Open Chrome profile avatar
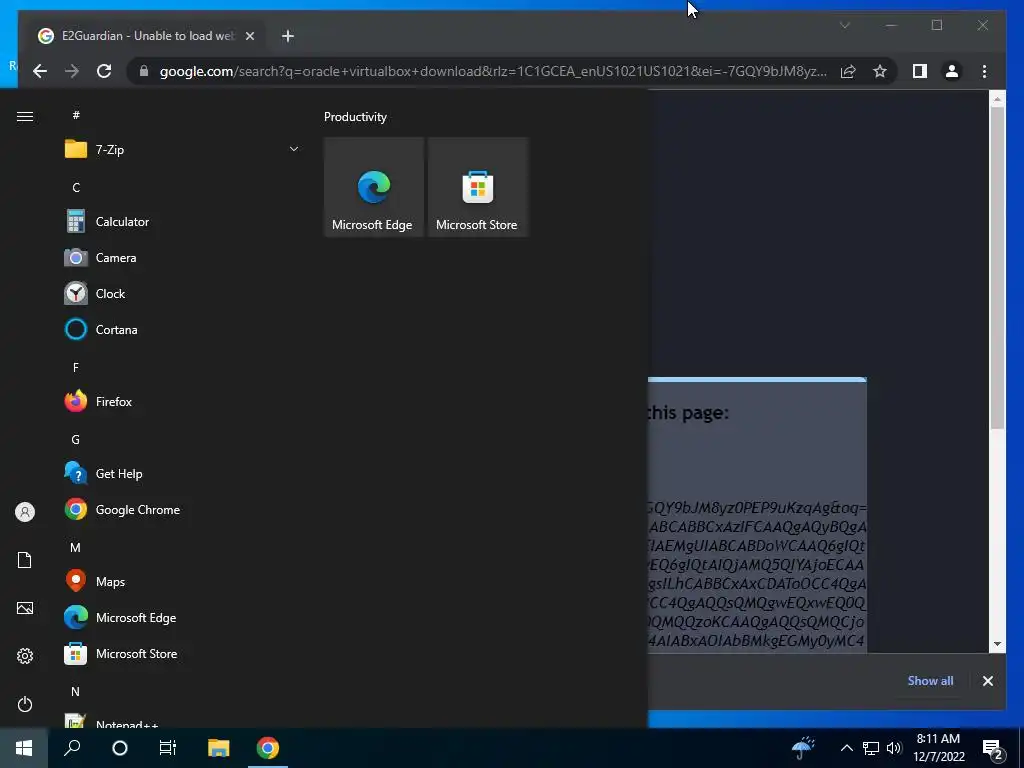 coord(952,71)
